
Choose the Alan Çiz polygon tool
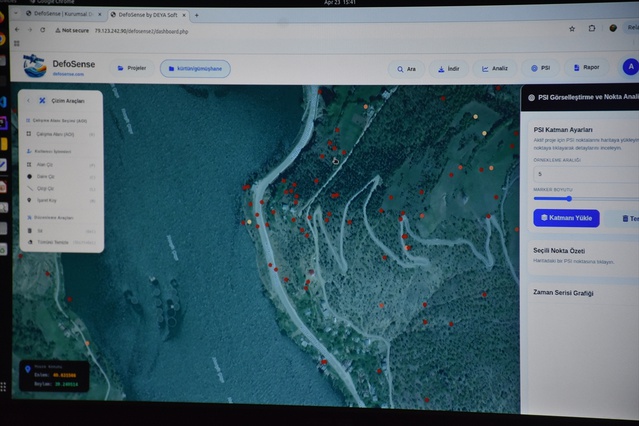[x=60, y=165]
